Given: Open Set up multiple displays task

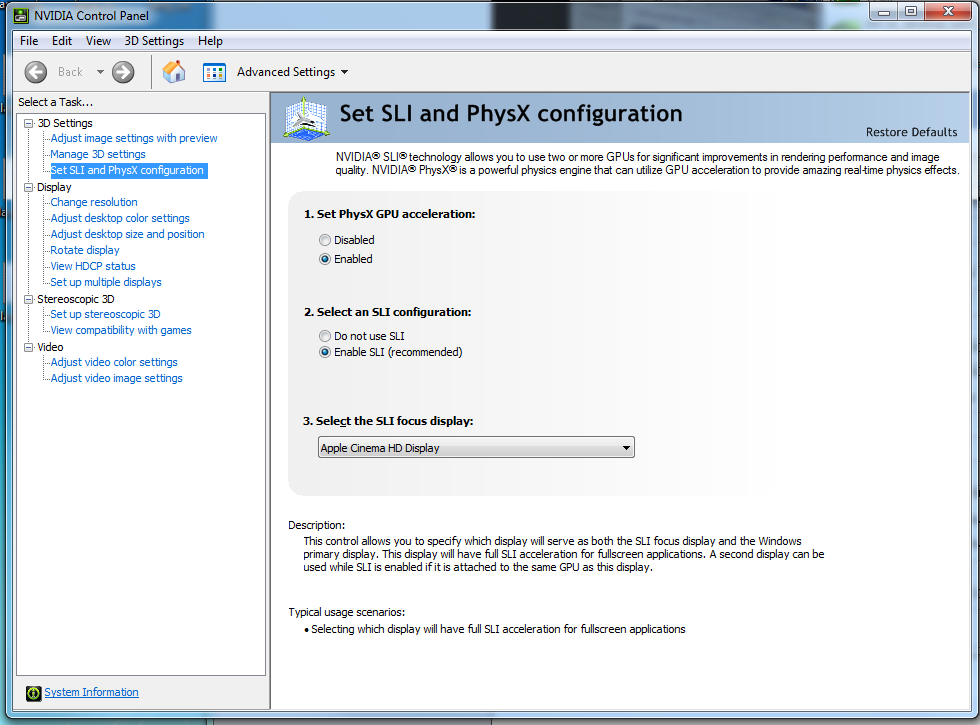Looking at the screenshot, I should click(x=106, y=282).
